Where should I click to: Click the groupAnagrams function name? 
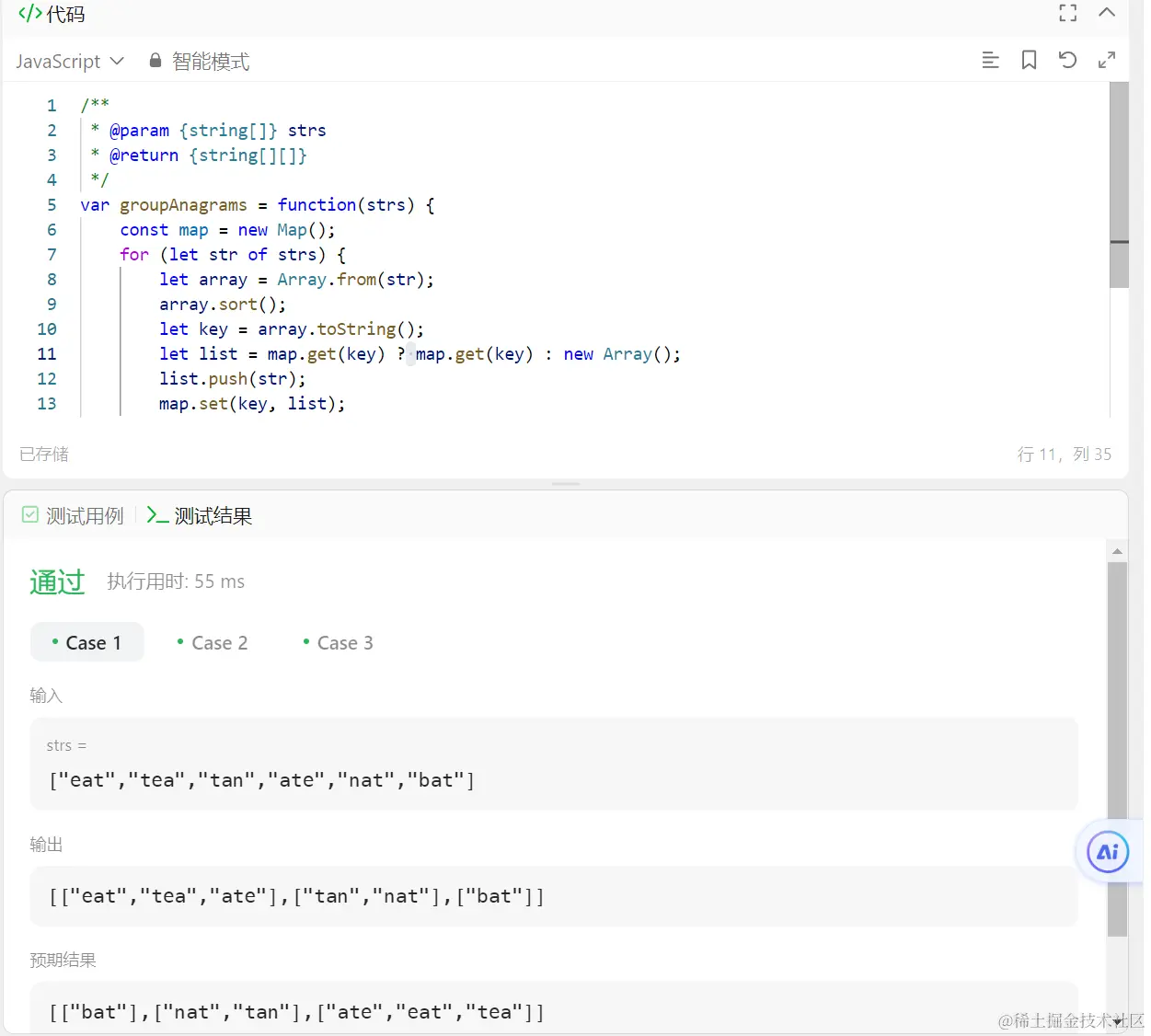pos(183,205)
